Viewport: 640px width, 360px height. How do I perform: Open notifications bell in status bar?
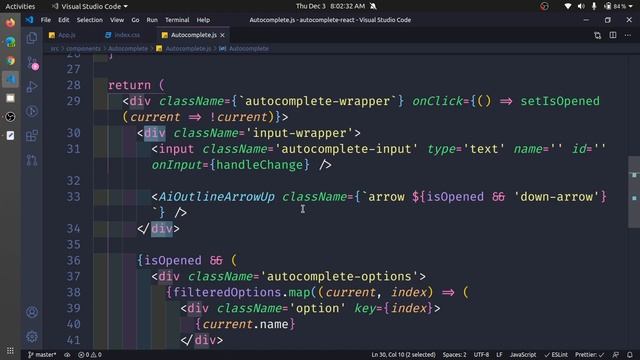630,355
